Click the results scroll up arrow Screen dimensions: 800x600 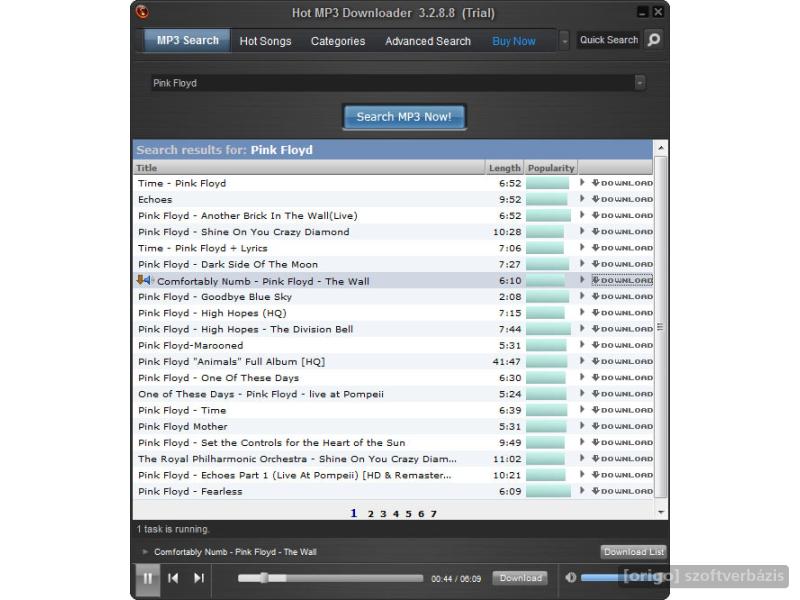(661, 148)
